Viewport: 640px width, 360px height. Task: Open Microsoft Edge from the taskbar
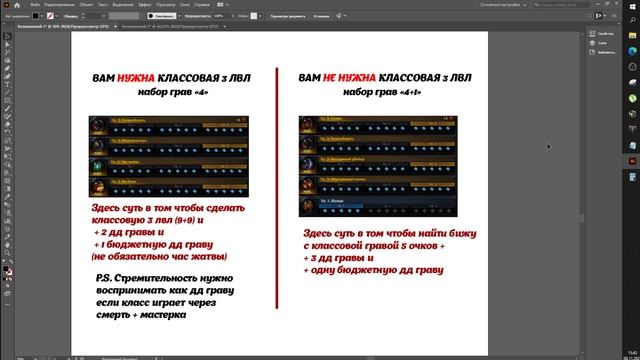[632, 51]
